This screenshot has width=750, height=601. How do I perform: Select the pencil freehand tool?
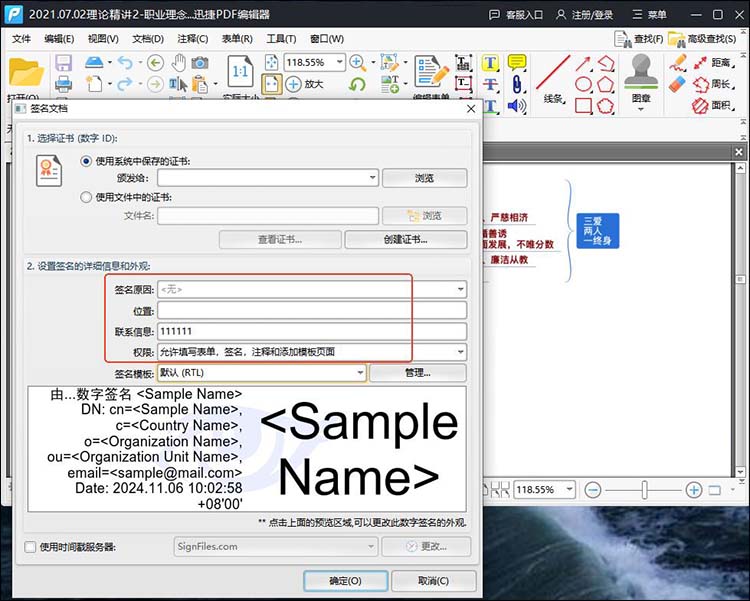(x=677, y=63)
